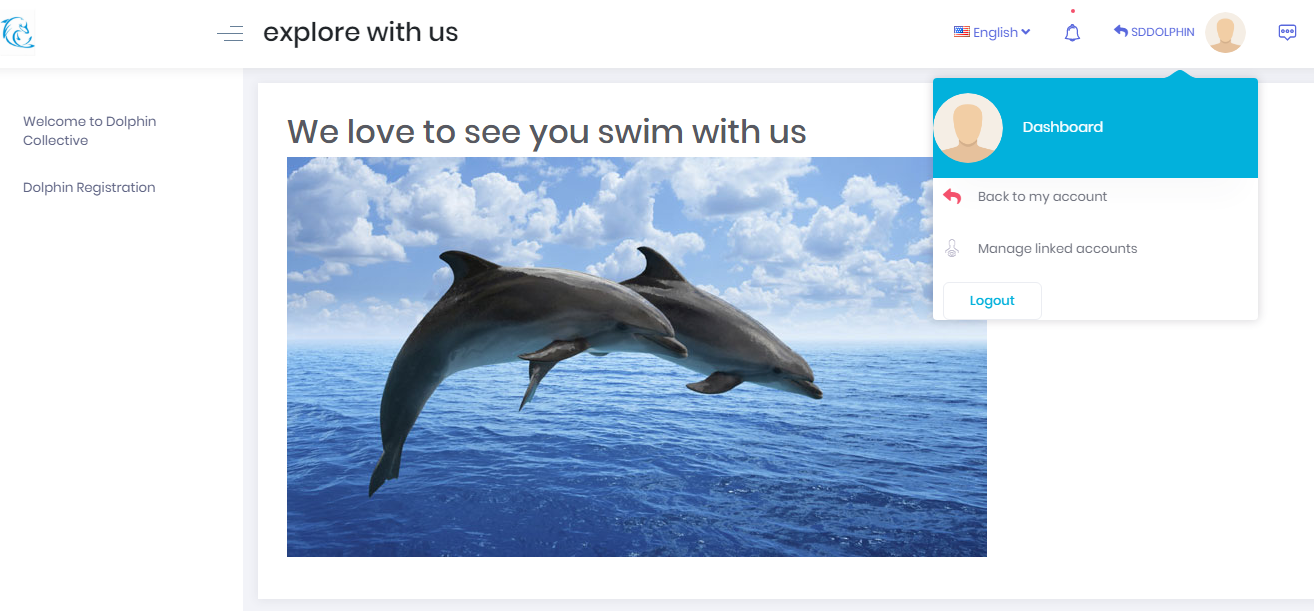
Task: Open the English language dropdown
Action: [992, 32]
